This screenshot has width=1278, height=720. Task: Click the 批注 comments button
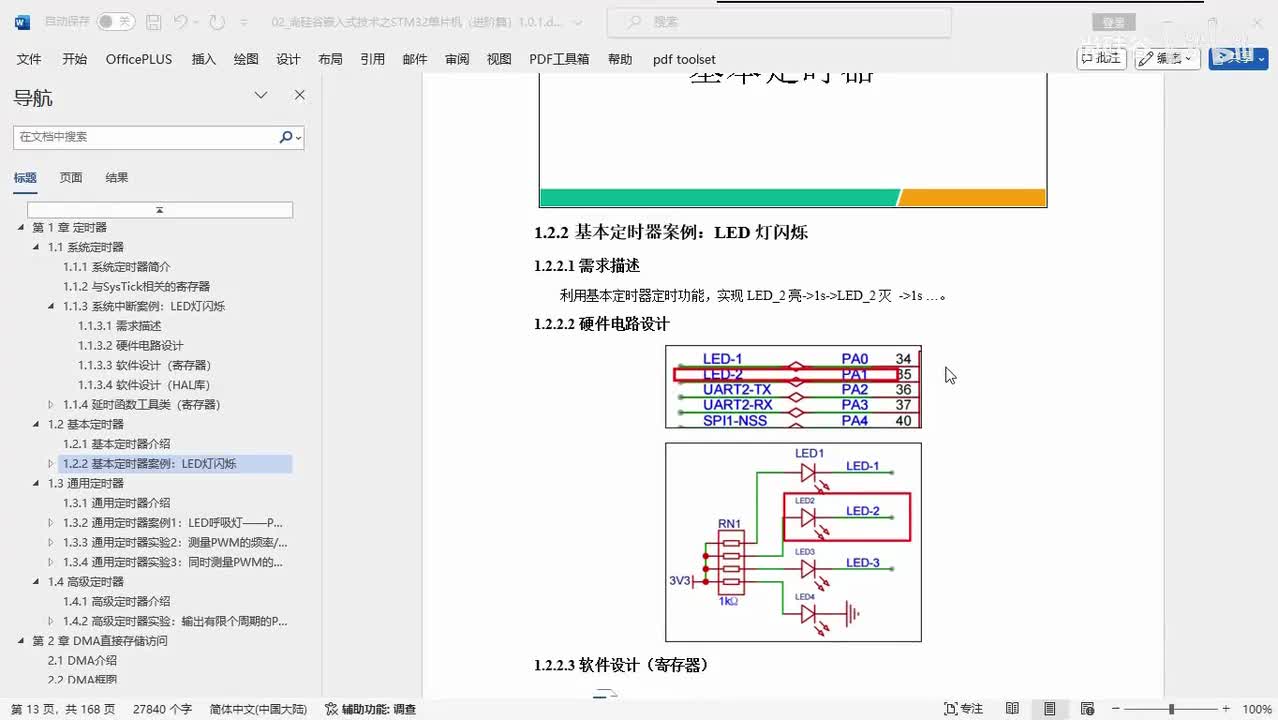[1101, 58]
